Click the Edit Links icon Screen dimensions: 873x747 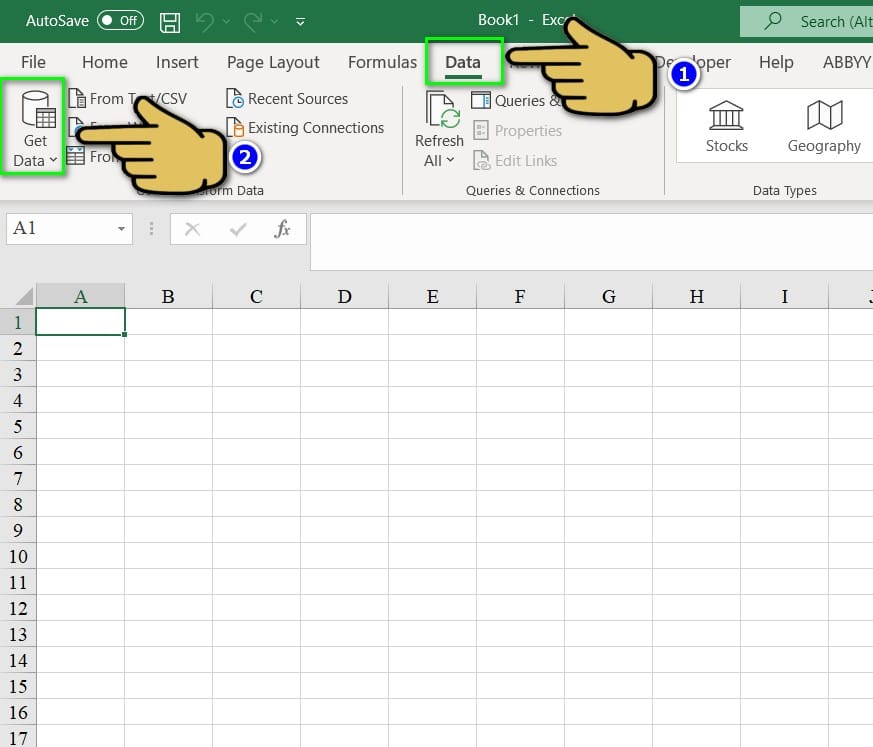point(525,160)
